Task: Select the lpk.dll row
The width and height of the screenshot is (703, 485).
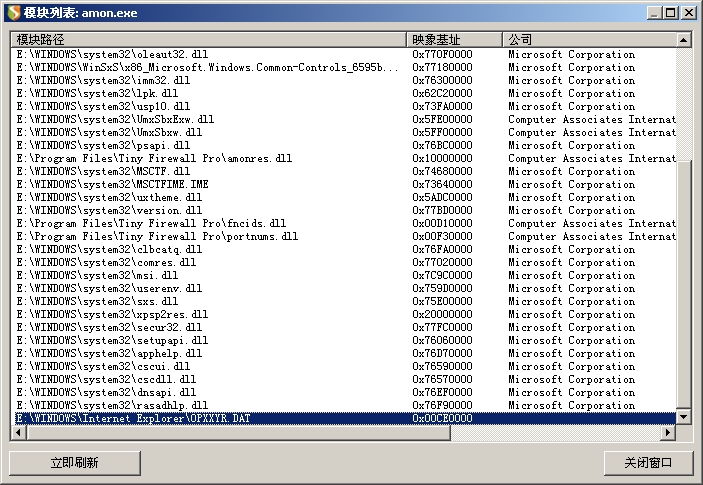Action: [344, 93]
